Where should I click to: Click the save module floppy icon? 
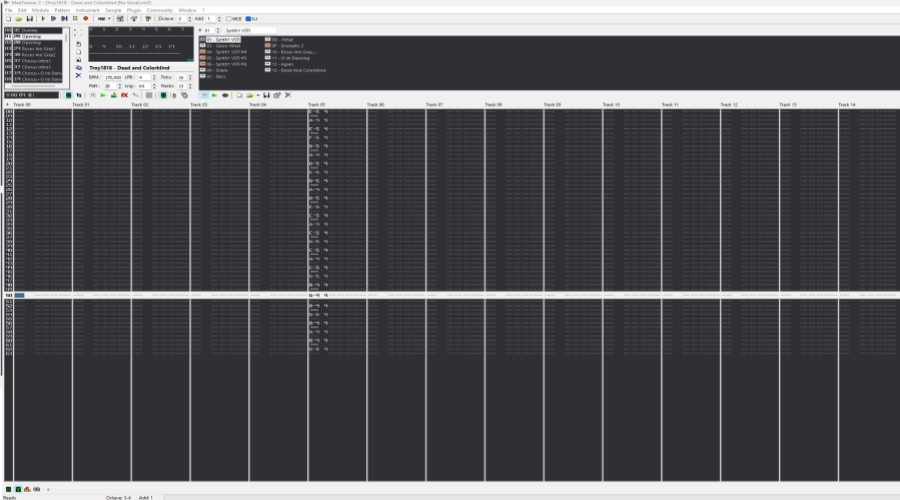(x=30, y=19)
